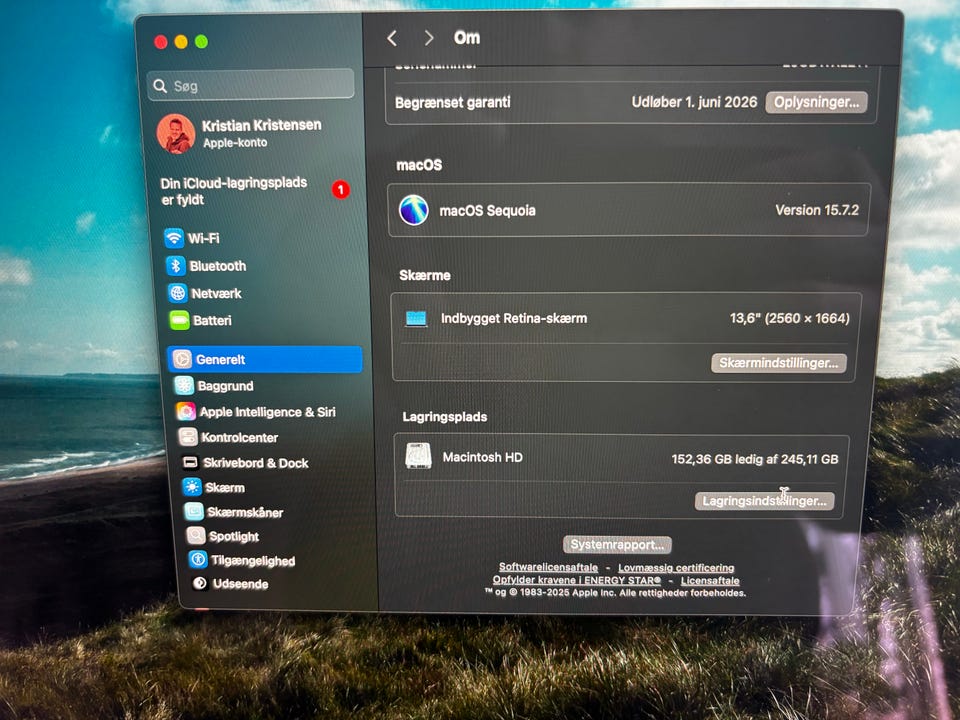This screenshot has width=960, height=720.
Task: Click the search magnifier icon
Action: click(x=160, y=86)
